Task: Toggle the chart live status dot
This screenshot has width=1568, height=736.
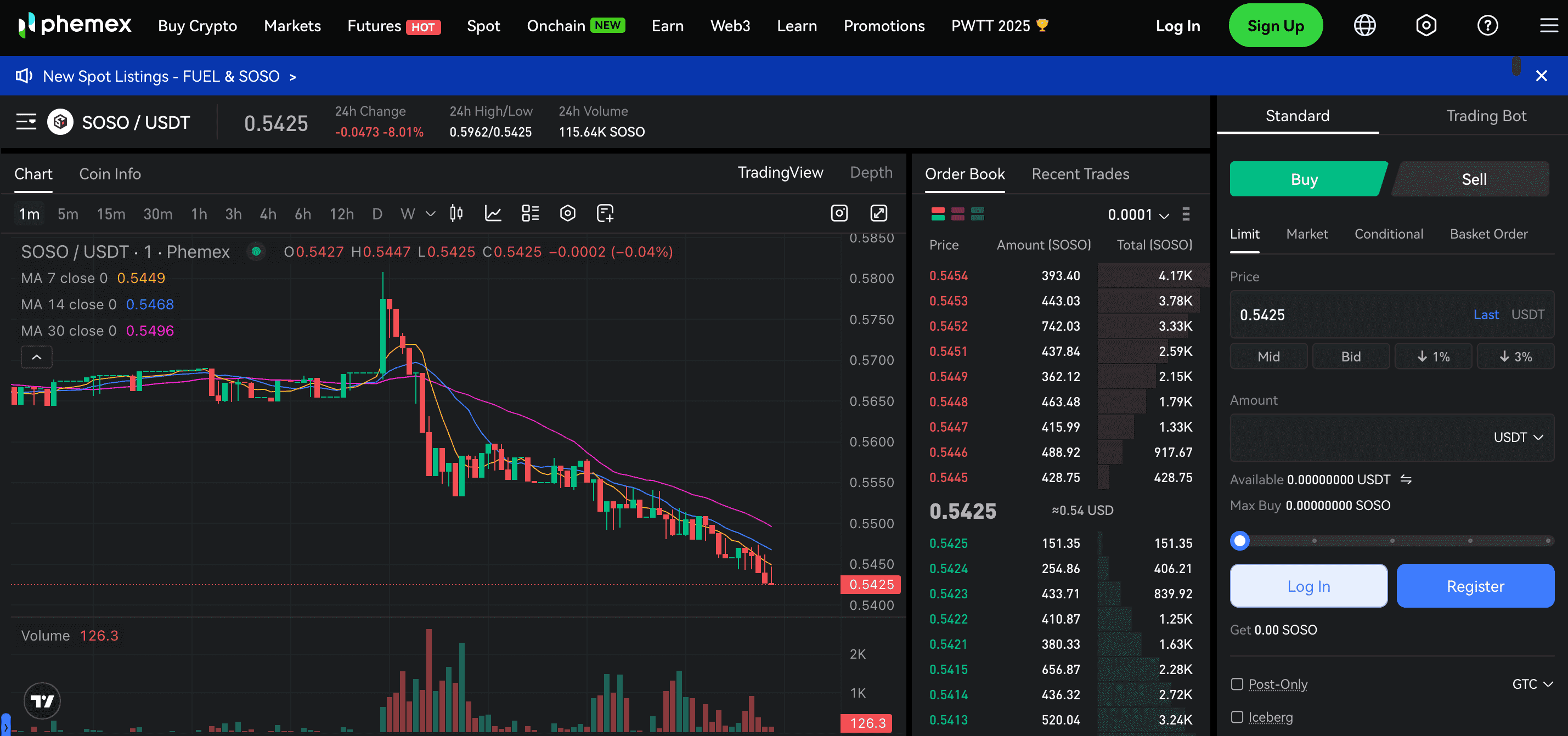Action: [x=256, y=251]
